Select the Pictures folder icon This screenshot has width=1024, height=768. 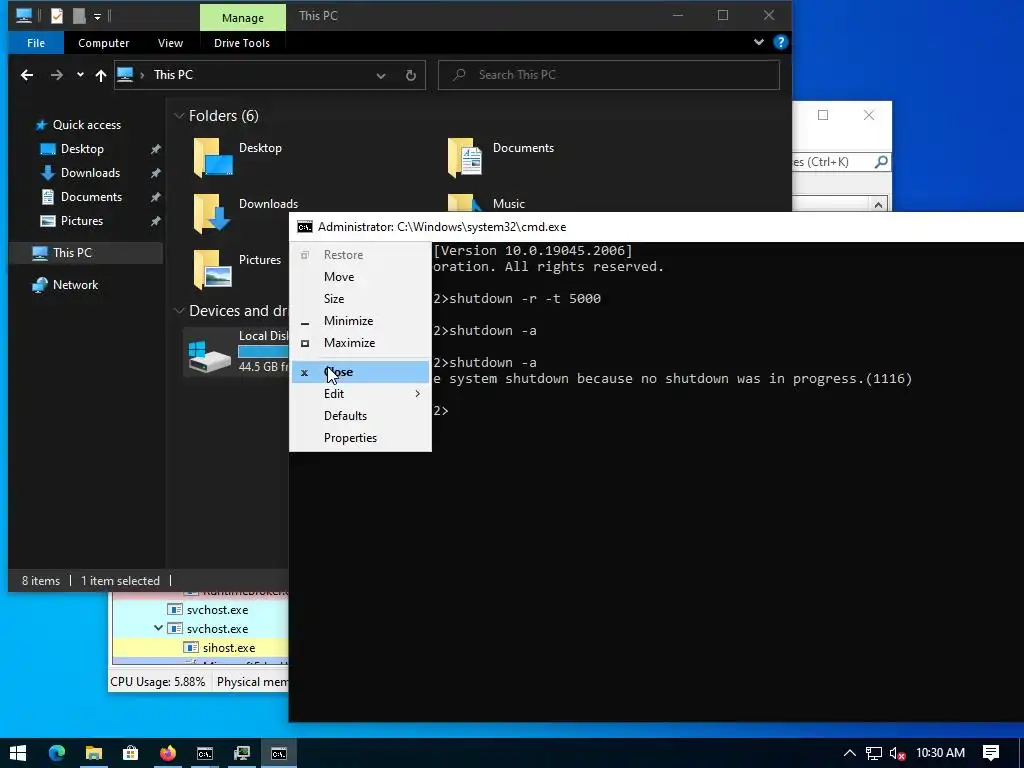click(213, 269)
